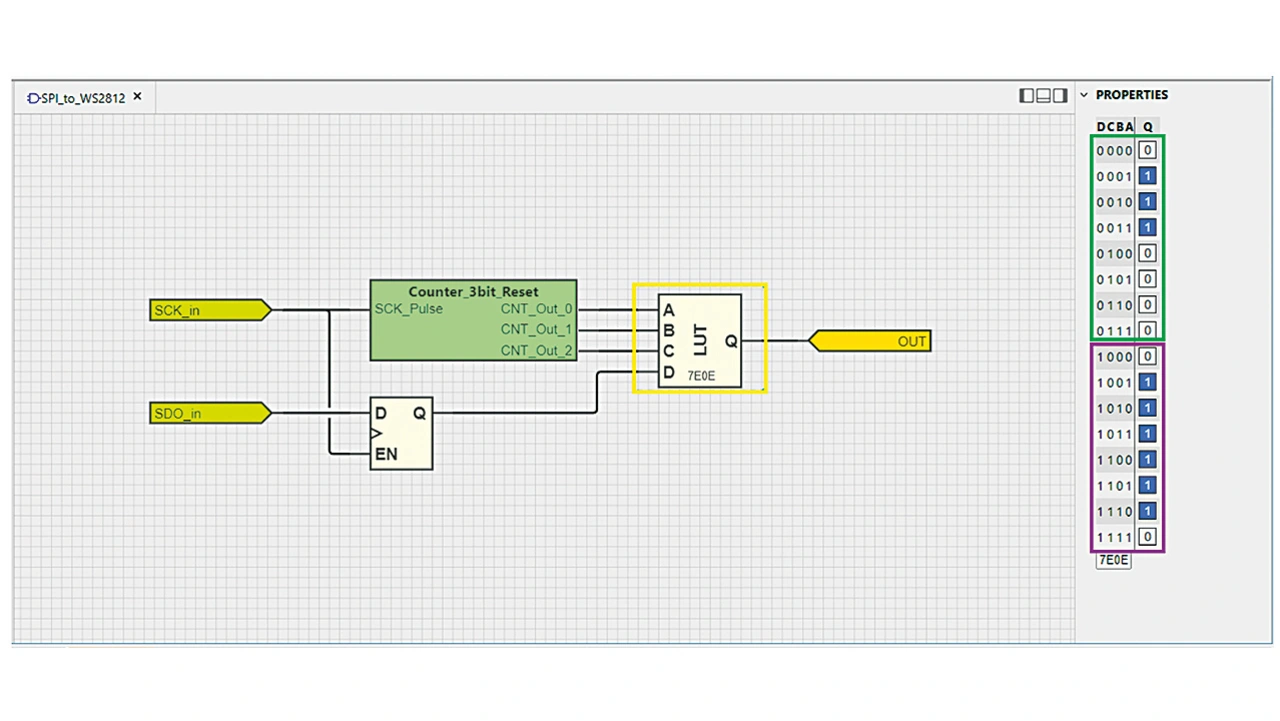Select the D flip-flop block
The image size is (1280, 721).
pyautogui.click(x=401, y=432)
